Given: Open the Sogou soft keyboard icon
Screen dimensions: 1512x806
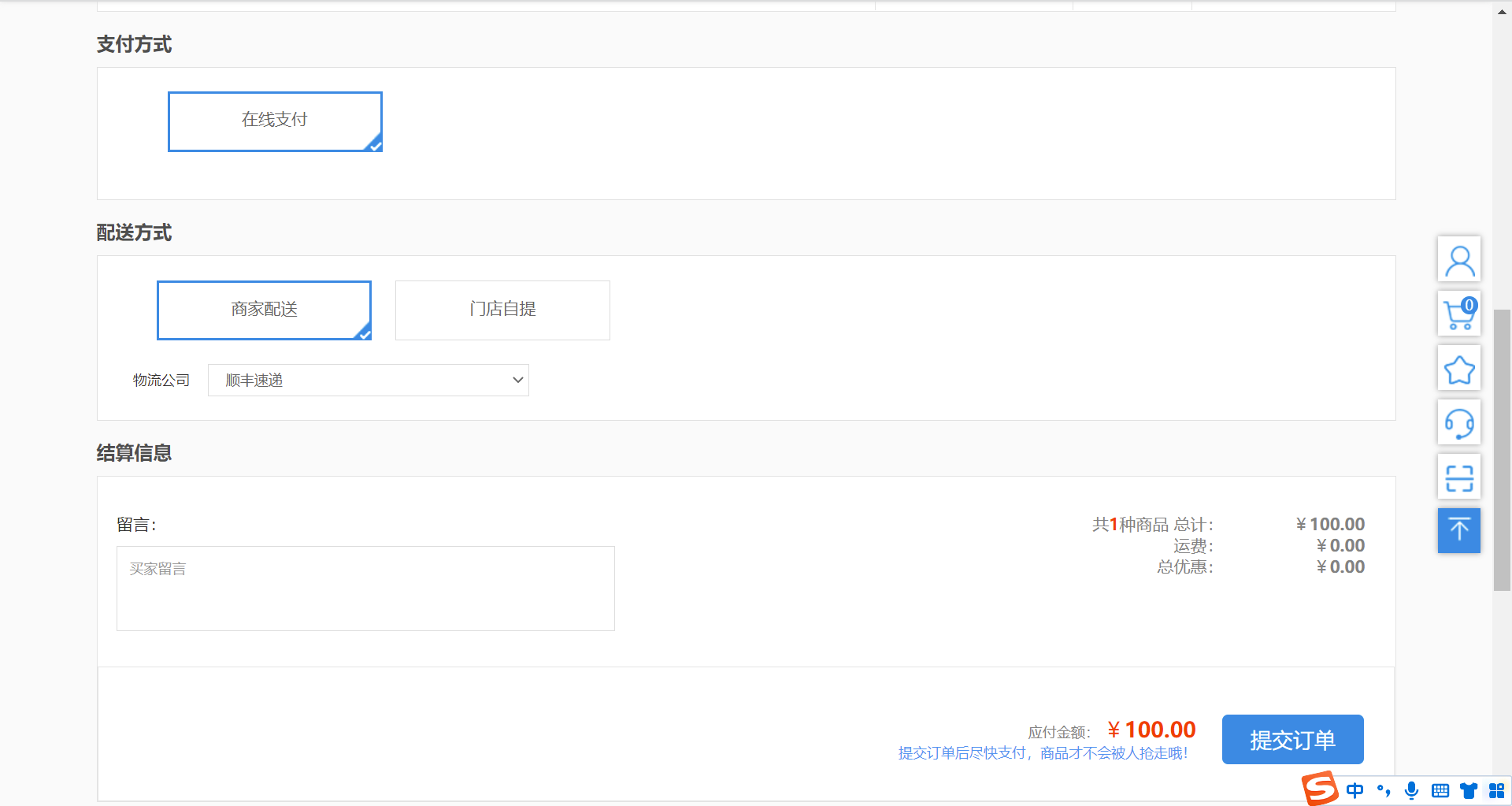Looking at the screenshot, I should [x=1440, y=790].
